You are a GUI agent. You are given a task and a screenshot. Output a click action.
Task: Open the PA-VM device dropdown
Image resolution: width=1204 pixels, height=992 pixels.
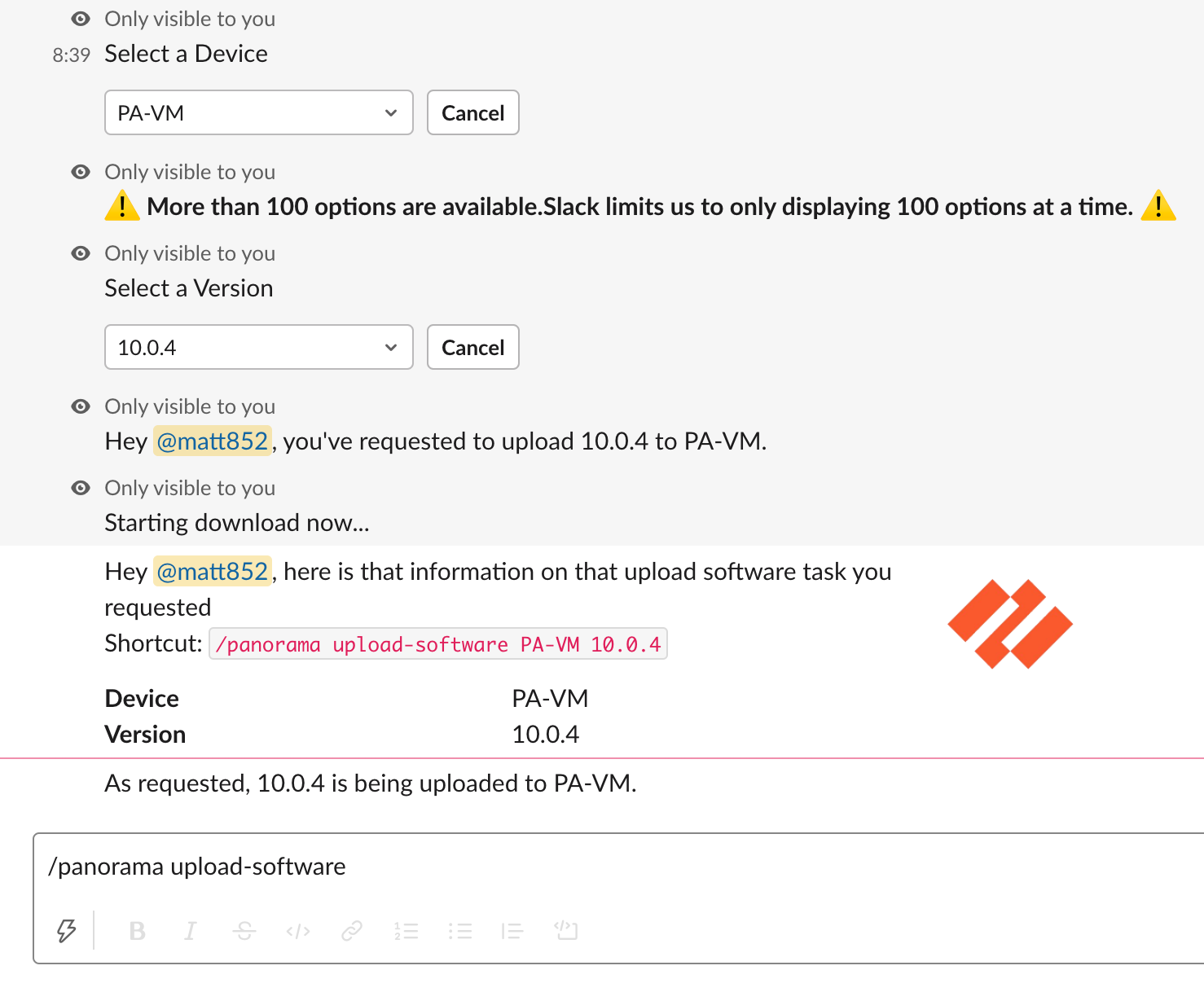point(259,112)
